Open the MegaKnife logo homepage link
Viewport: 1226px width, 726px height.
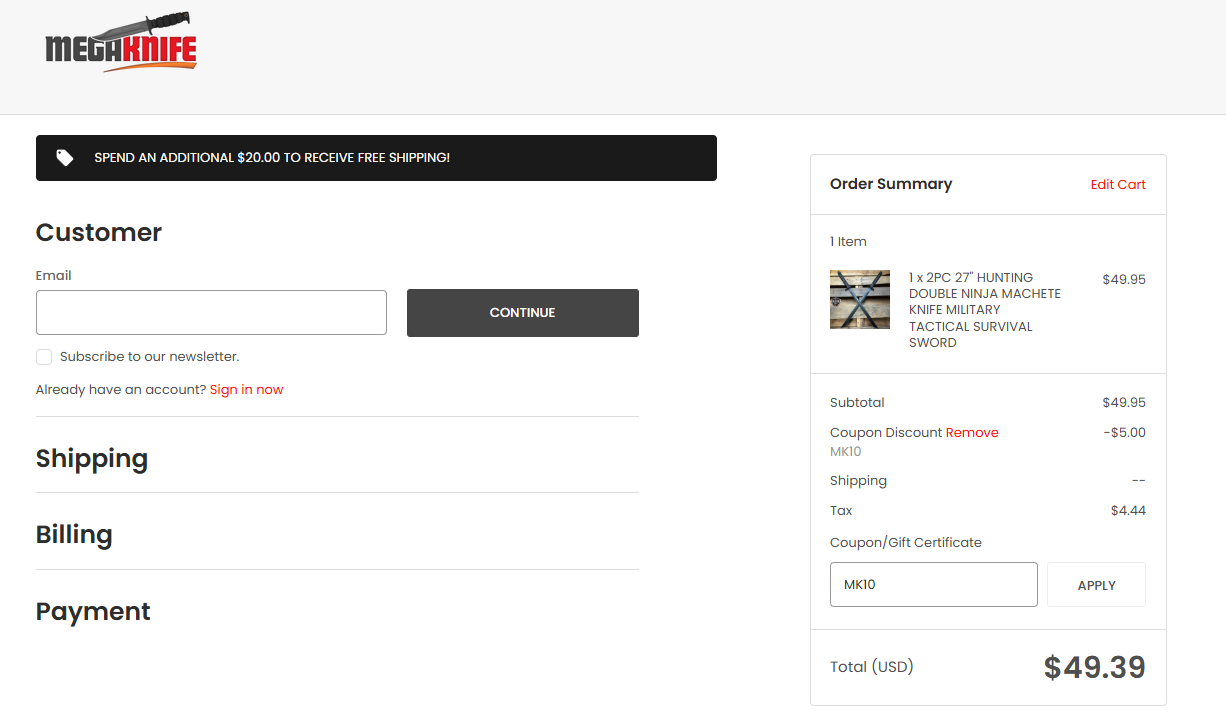point(121,42)
